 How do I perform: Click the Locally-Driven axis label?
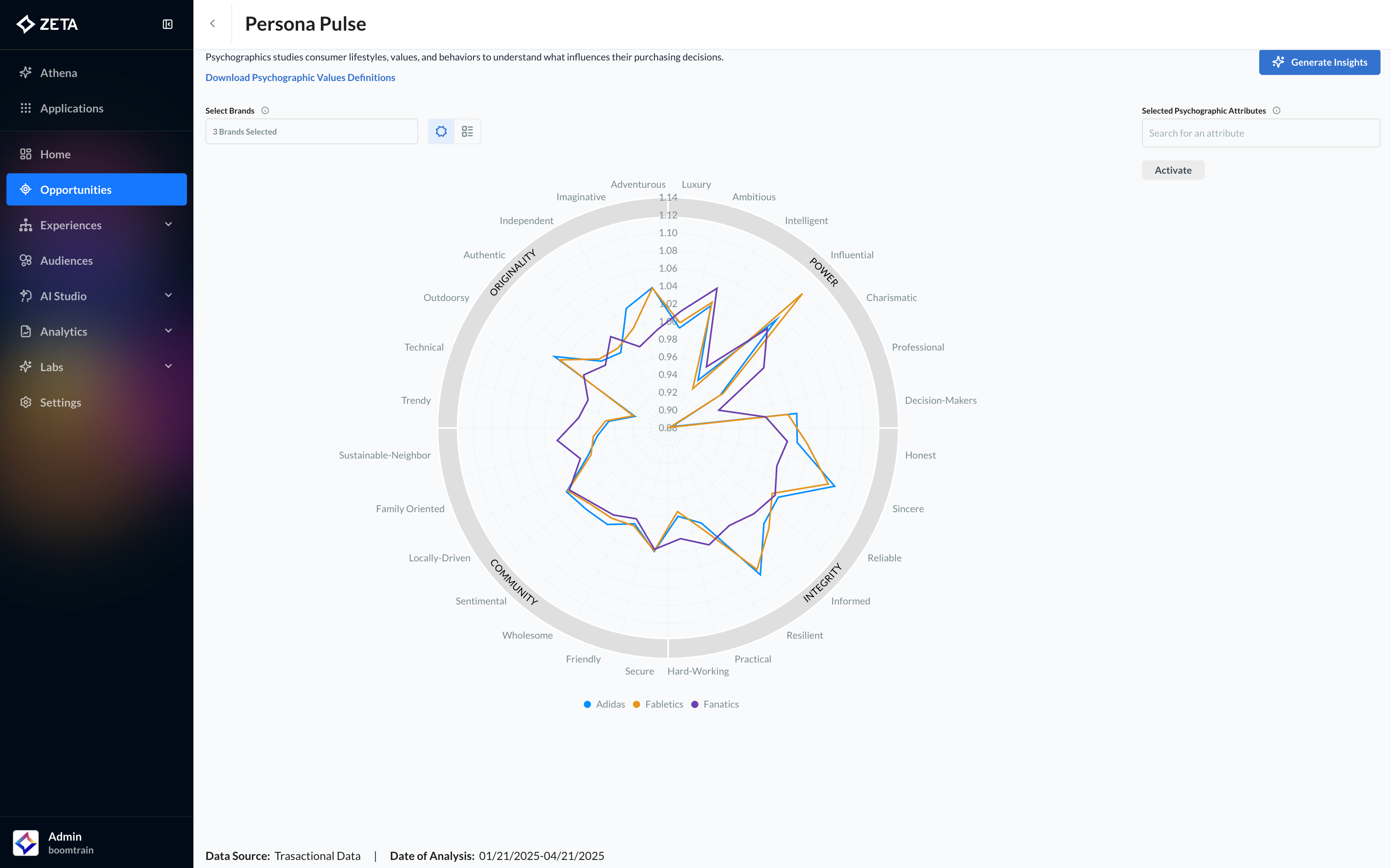(x=439, y=558)
